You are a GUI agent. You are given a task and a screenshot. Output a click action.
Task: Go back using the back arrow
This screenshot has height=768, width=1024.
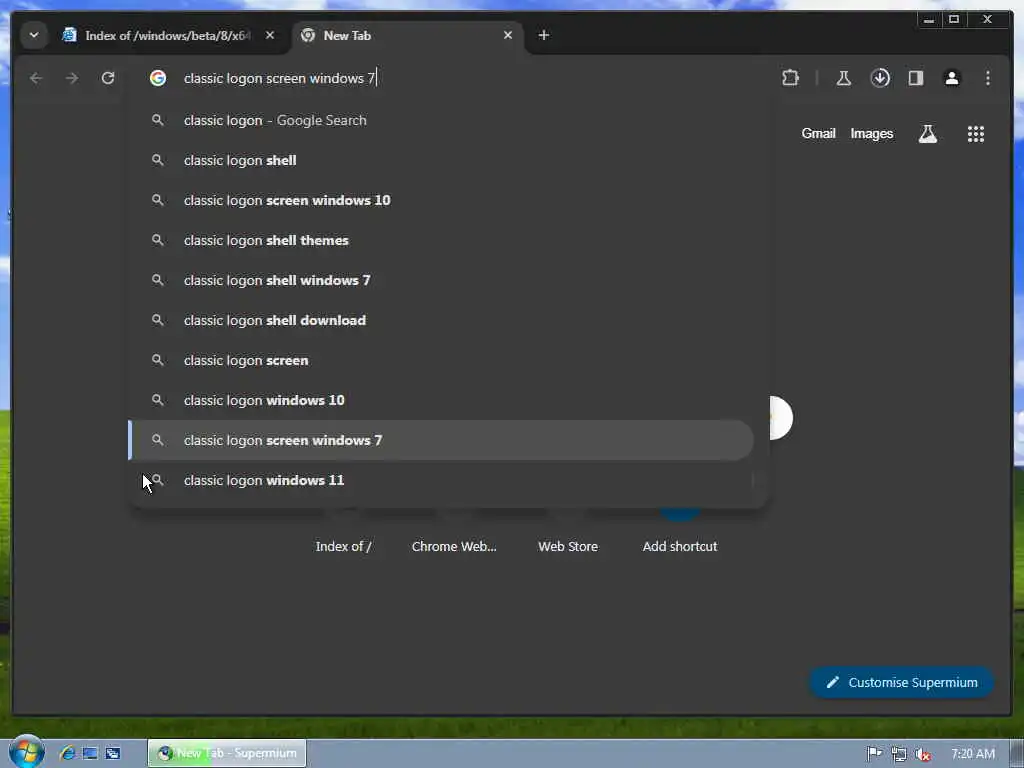tap(36, 78)
